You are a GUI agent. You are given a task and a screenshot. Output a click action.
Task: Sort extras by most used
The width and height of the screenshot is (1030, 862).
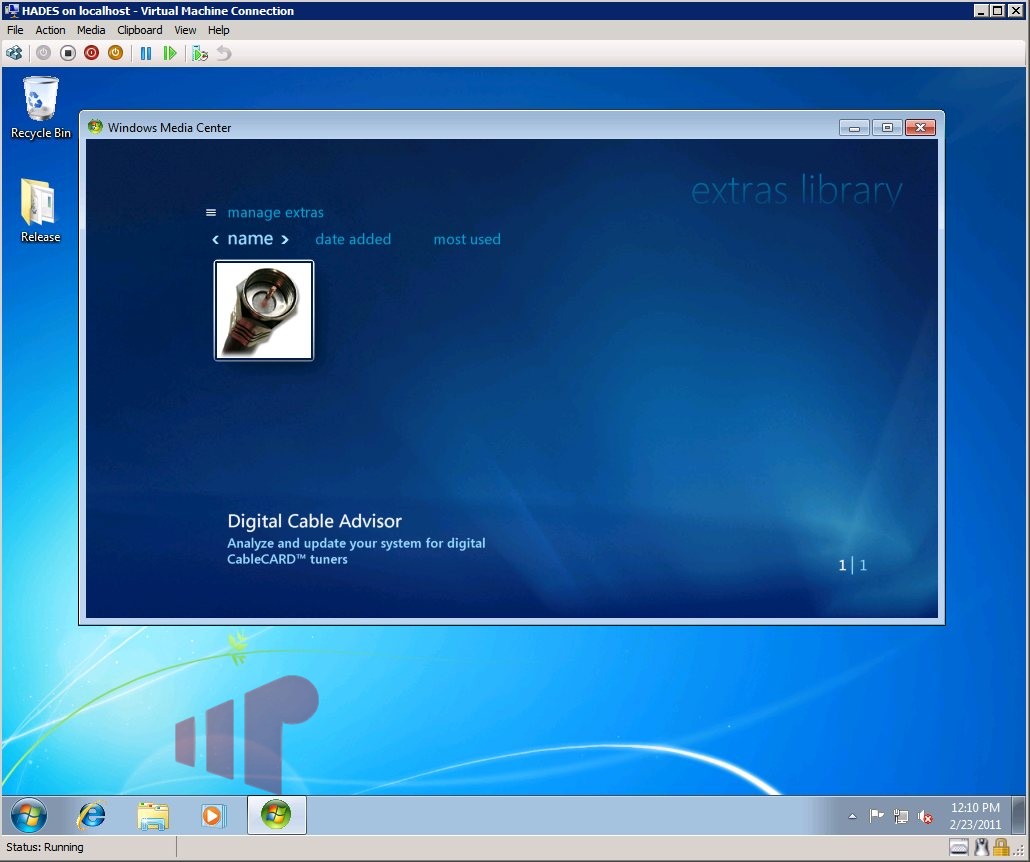point(467,239)
